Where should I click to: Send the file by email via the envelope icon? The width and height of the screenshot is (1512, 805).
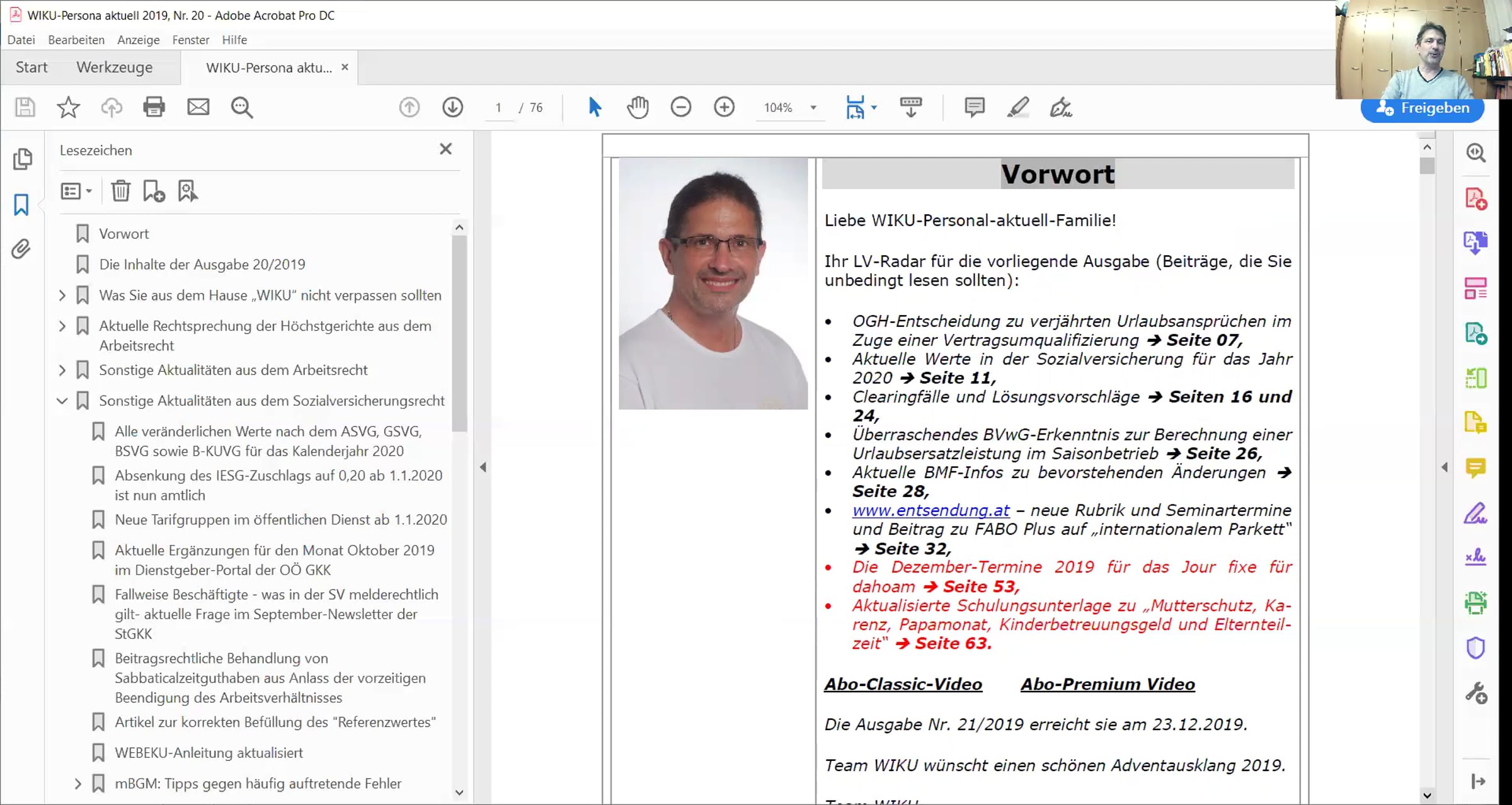click(x=198, y=107)
